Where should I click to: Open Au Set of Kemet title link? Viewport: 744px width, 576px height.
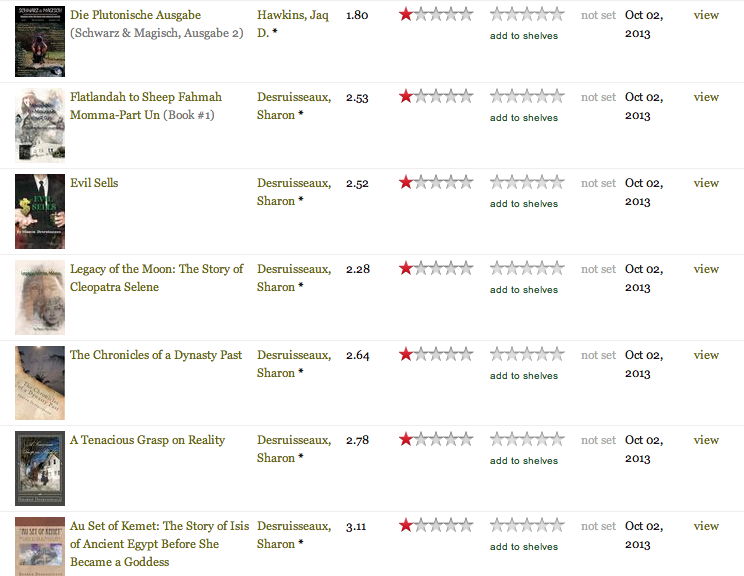156,526
